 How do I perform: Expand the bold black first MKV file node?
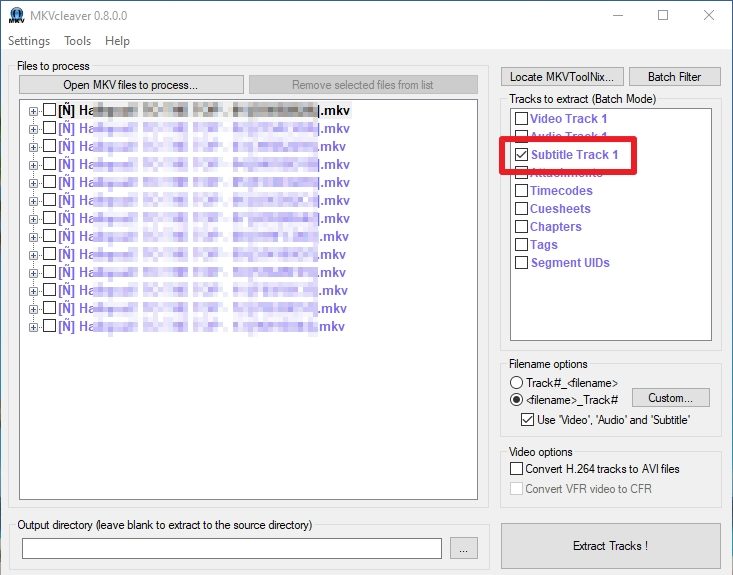click(33, 111)
